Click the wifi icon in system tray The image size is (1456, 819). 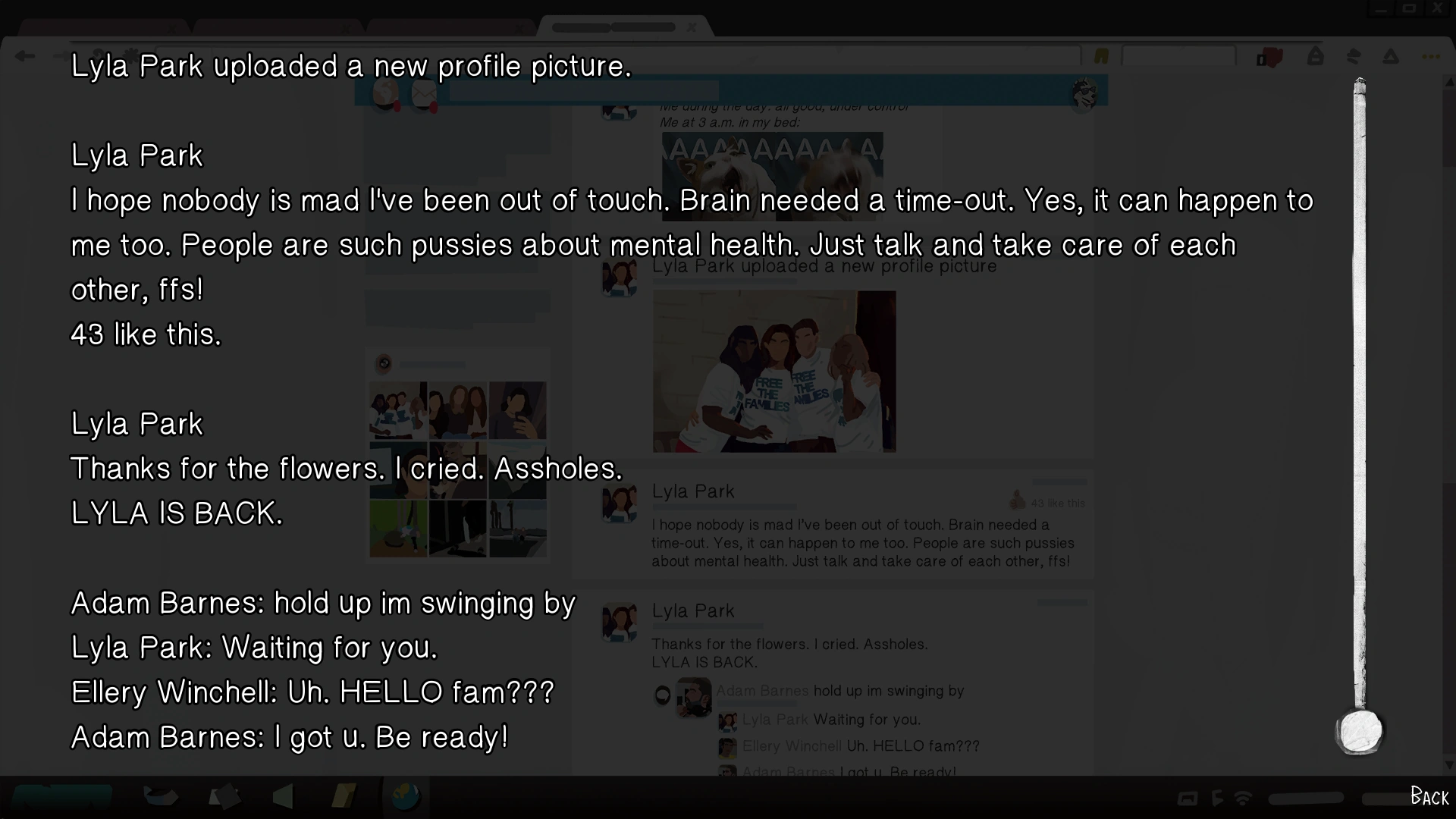point(1242,798)
